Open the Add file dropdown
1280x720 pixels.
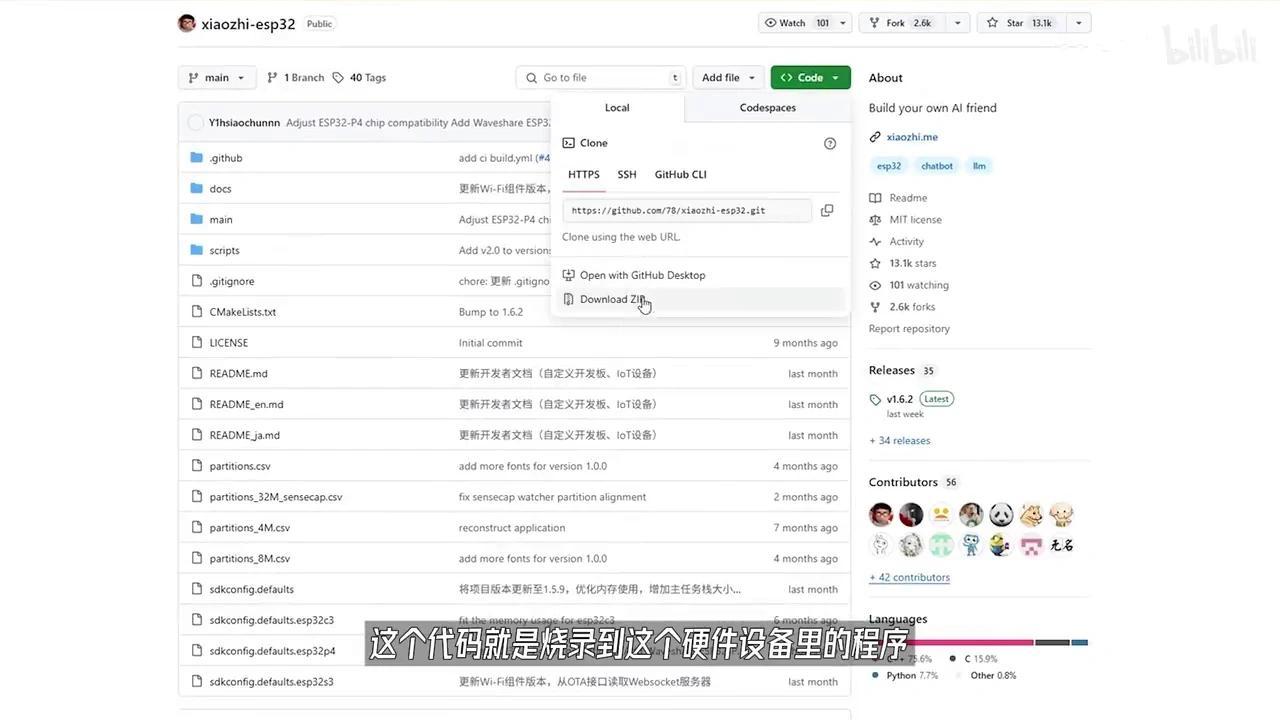[728, 78]
